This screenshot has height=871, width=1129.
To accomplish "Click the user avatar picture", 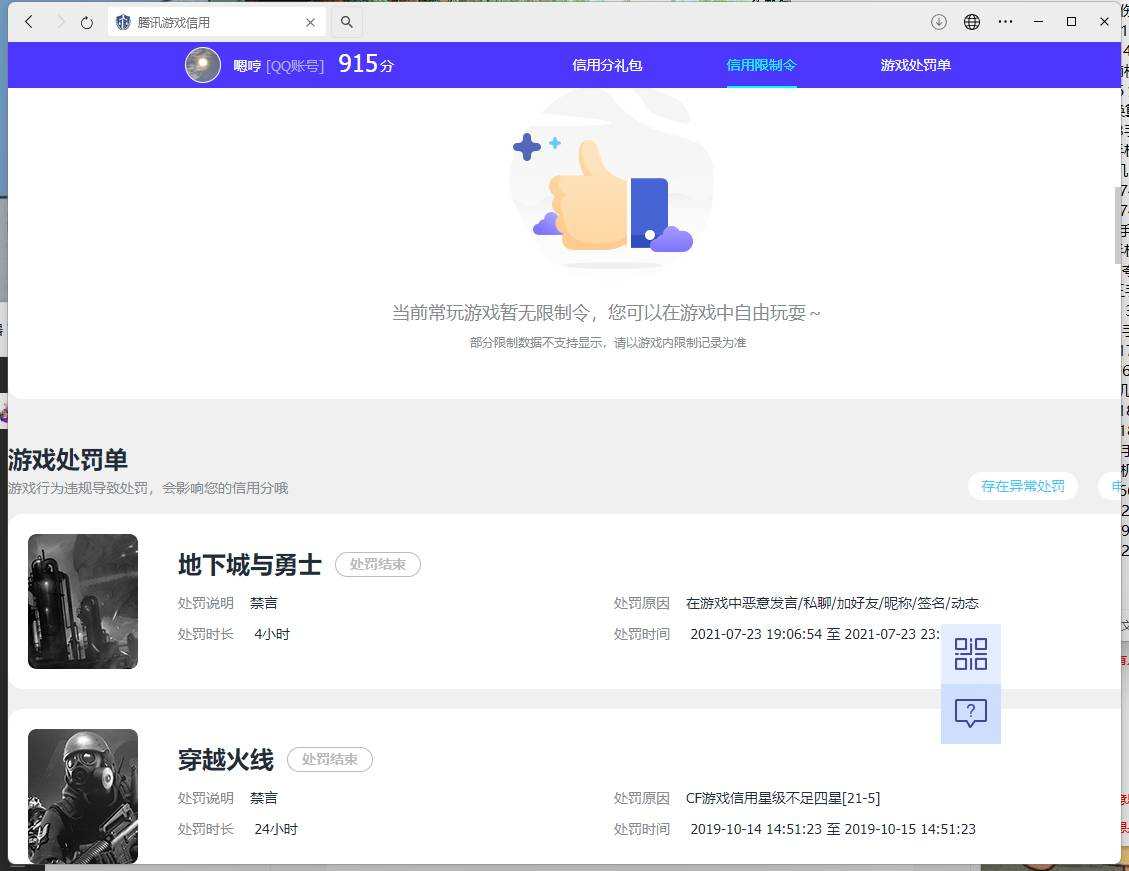I will [203, 65].
